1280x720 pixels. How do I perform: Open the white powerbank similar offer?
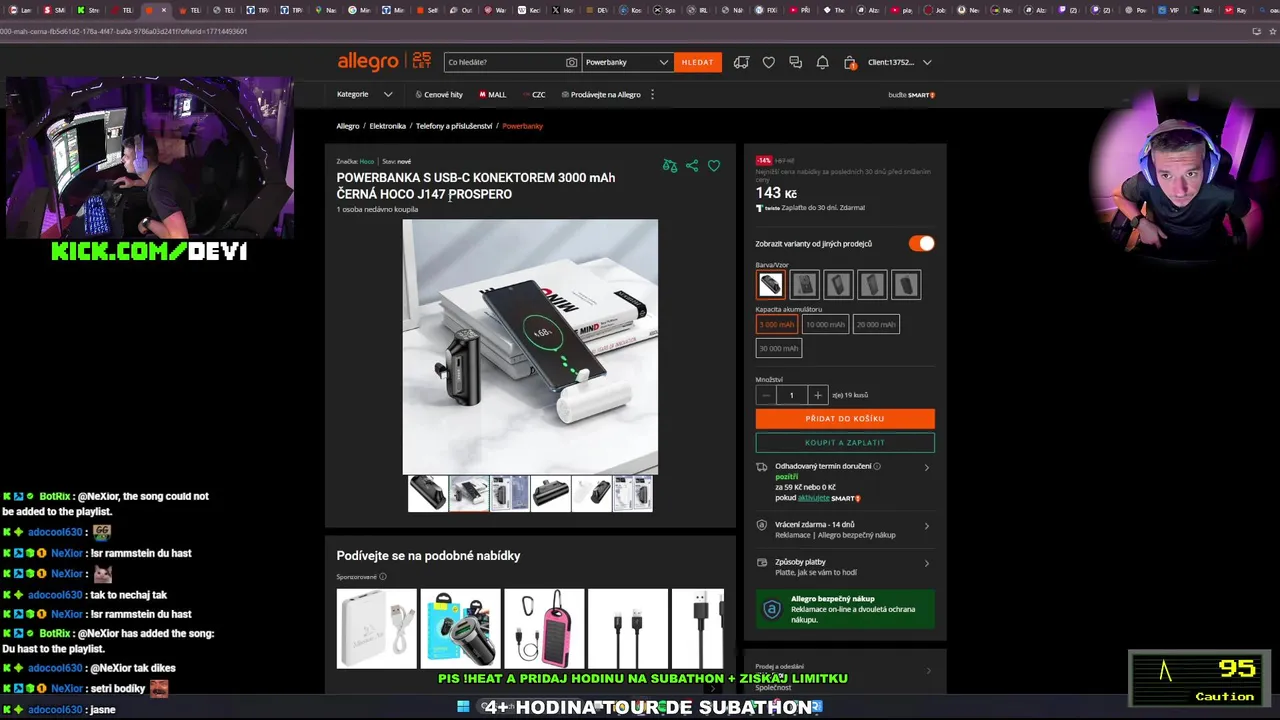point(376,628)
